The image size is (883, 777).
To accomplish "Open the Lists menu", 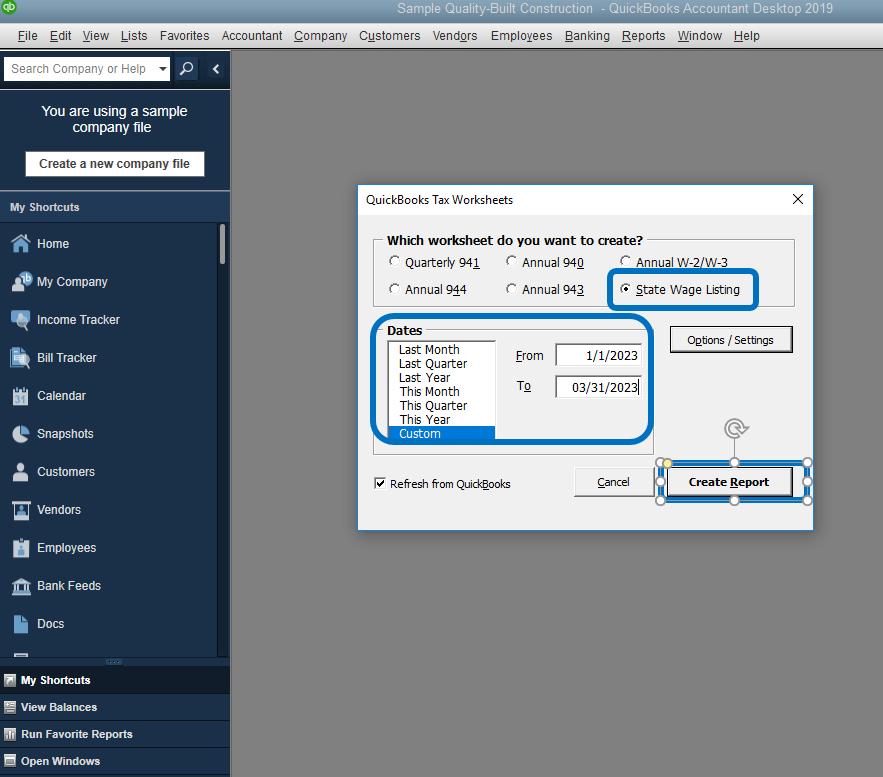I will click(134, 36).
